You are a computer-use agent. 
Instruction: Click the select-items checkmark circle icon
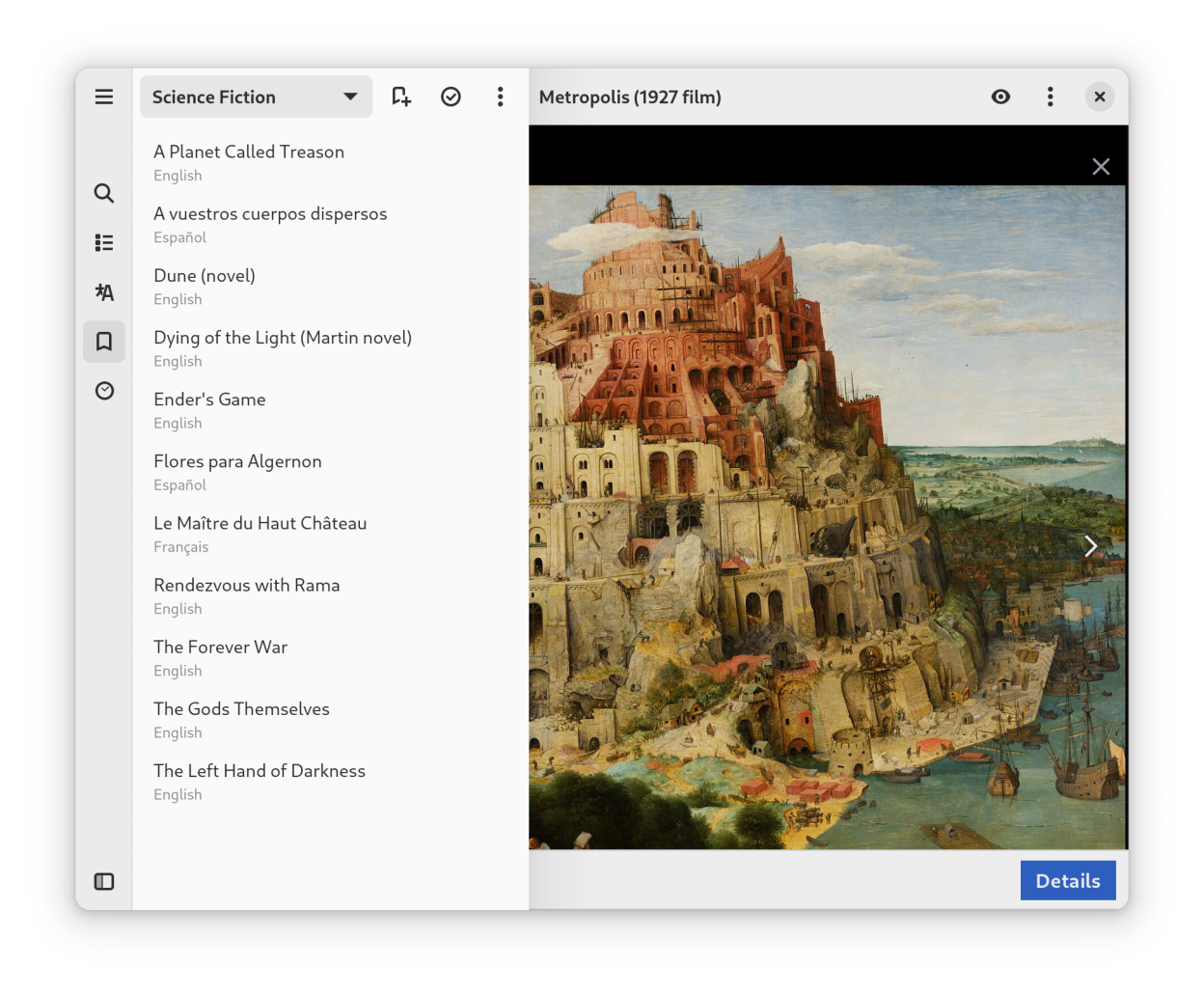click(x=451, y=97)
